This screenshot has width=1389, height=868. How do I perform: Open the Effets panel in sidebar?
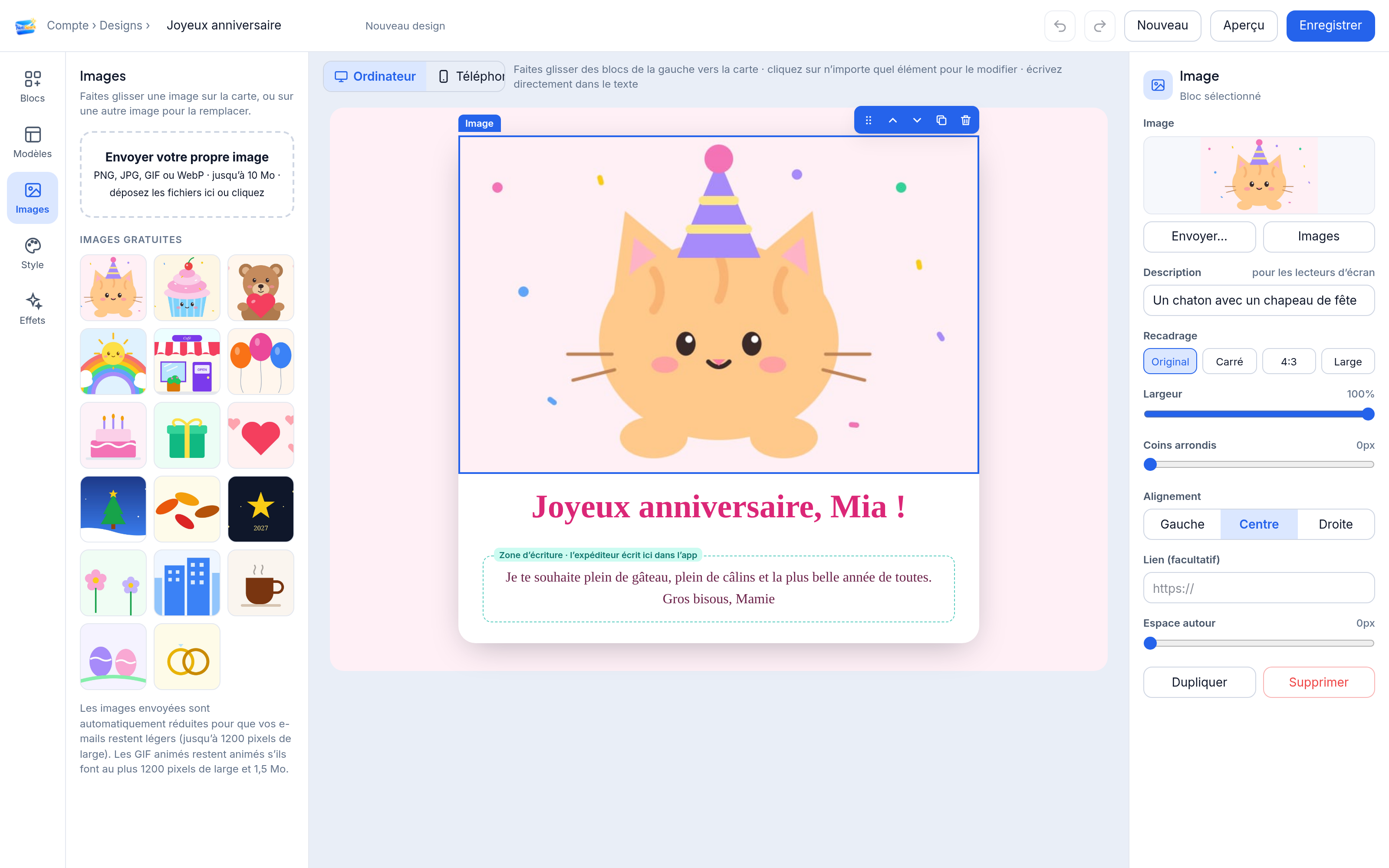tap(32, 309)
